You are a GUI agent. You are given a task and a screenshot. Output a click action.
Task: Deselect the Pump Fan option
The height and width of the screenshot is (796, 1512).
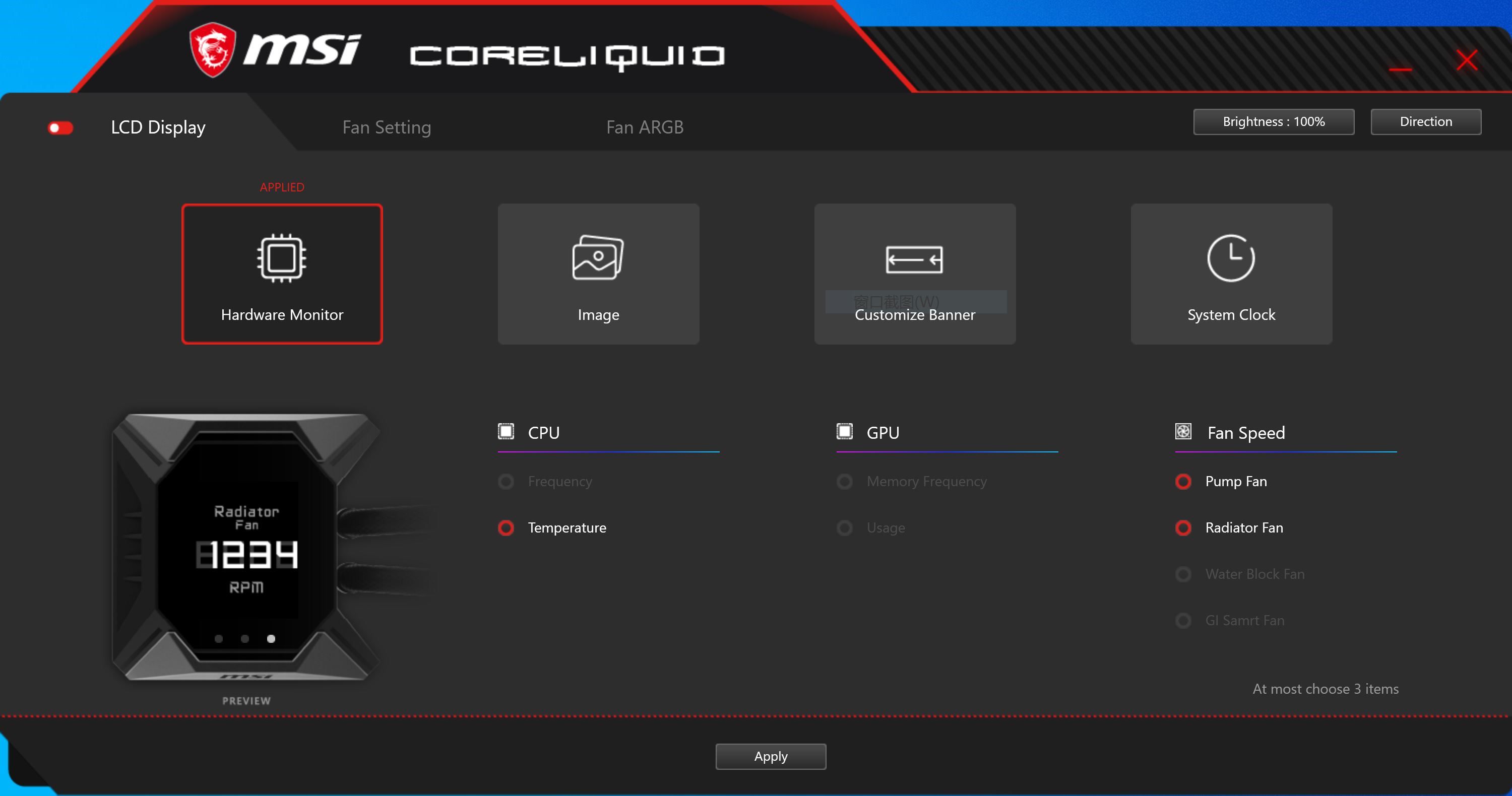click(x=1183, y=482)
